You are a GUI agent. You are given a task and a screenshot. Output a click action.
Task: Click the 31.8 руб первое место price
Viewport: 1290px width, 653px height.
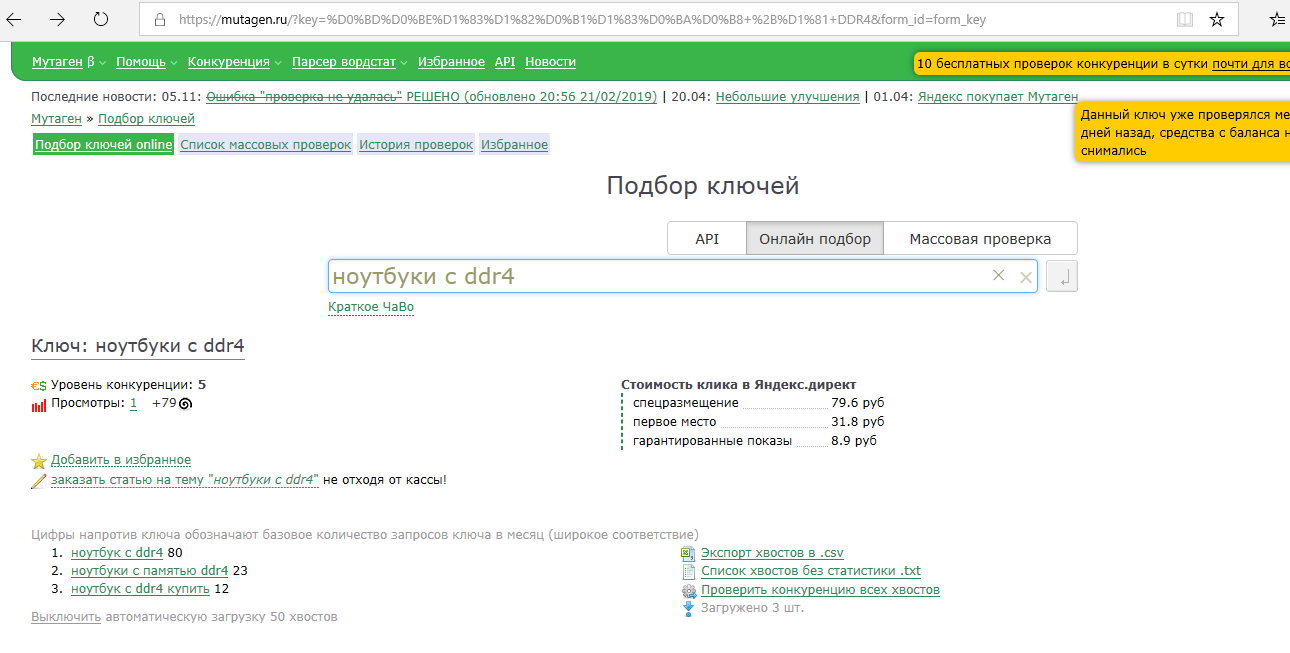coord(857,422)
